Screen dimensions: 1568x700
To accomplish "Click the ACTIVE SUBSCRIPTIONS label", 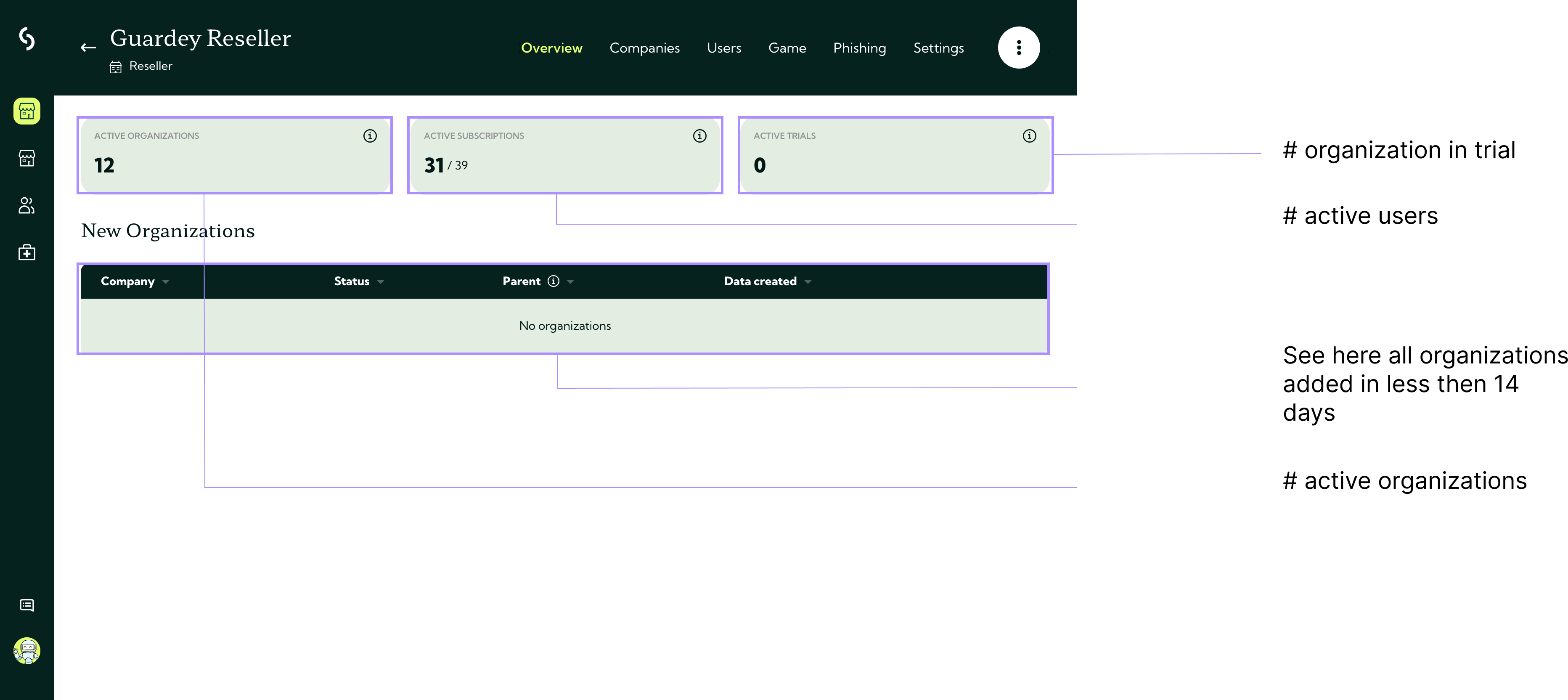I will click(474, 136).
